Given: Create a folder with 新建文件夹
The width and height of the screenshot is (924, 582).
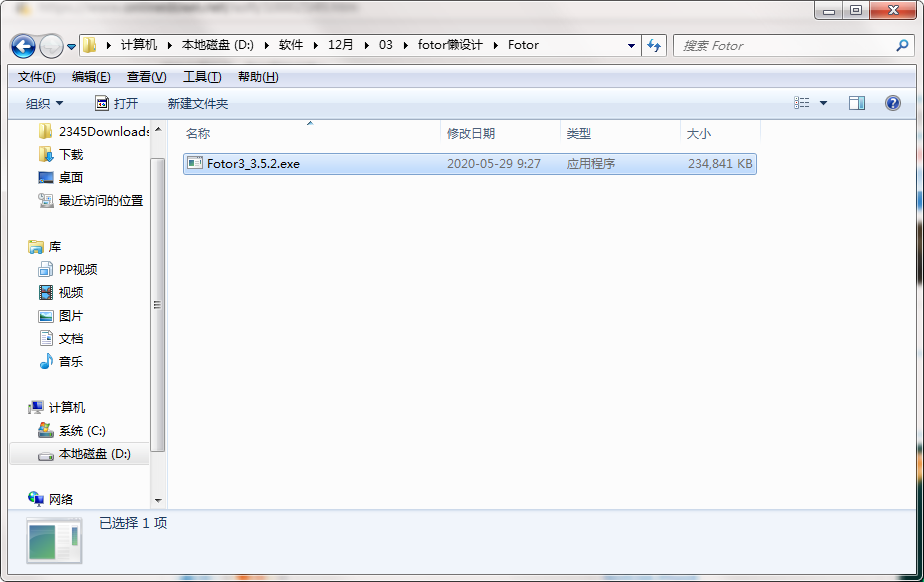Looking at the screenshot, I should pyautogui.click(x=197, y=104).
